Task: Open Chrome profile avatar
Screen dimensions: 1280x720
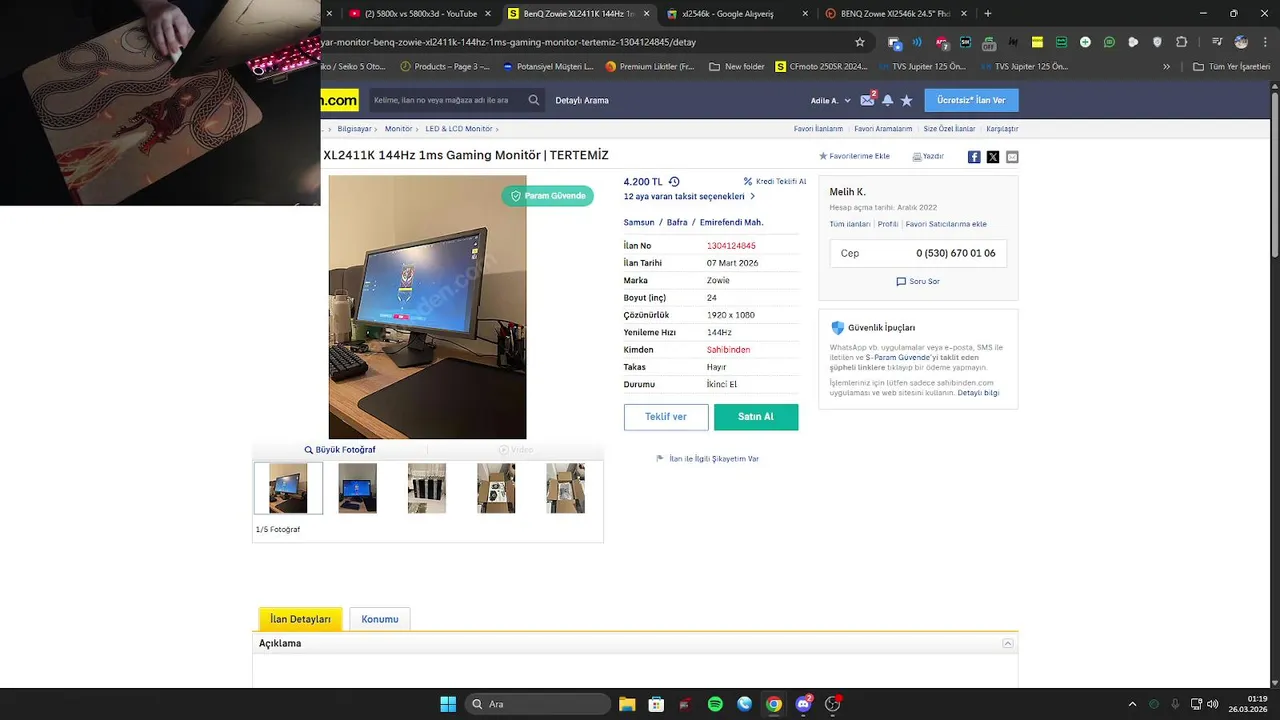Action: (1241, 42)
